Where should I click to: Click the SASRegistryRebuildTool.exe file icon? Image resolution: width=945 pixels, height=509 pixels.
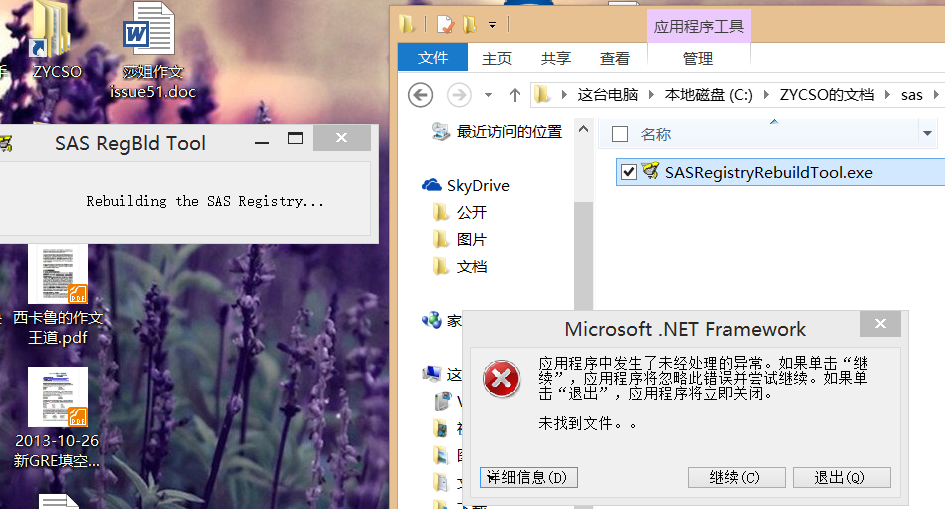pyautogui.click(x=650, y=171)
